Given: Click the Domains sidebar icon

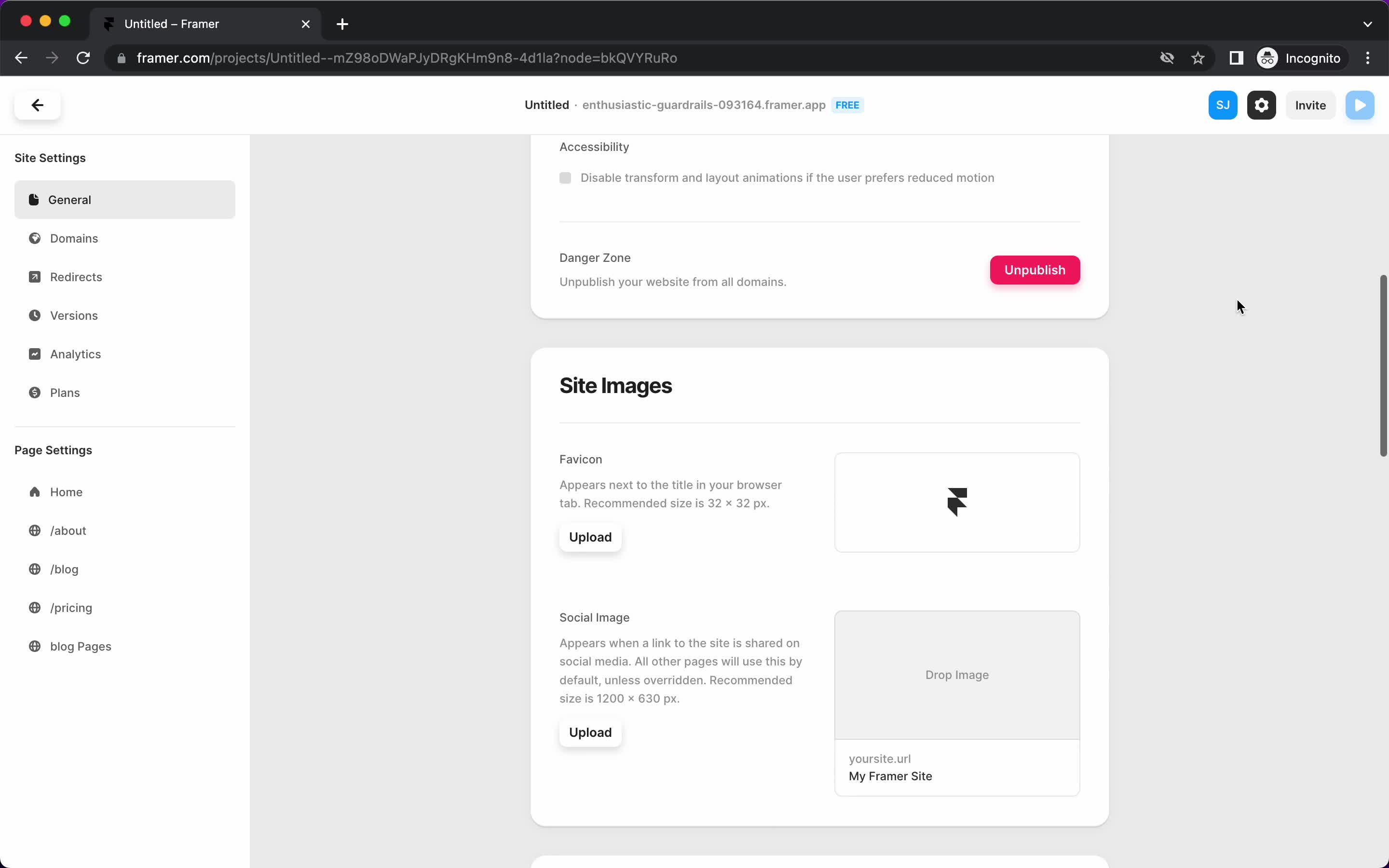Looking at the screenshot, I should [34, 238].
